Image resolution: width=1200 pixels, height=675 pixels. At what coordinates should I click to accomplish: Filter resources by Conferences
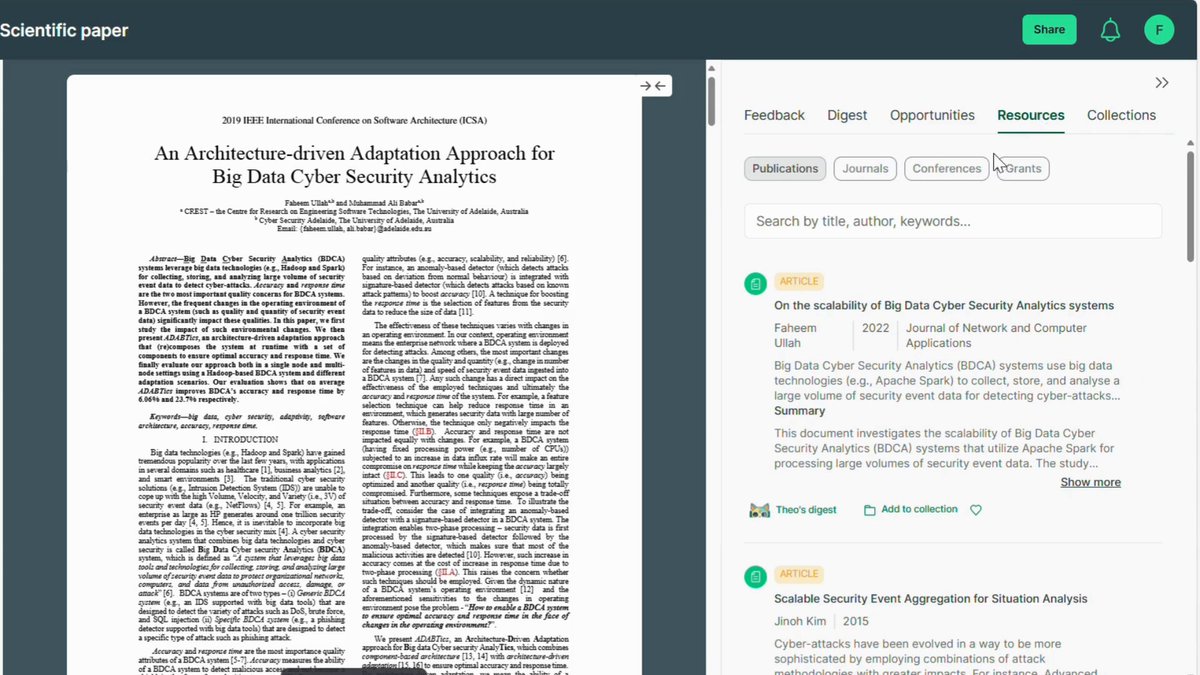coord(946,169)
